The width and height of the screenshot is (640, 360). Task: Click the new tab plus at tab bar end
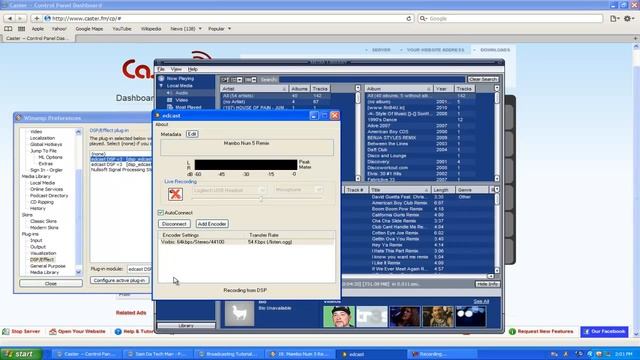[636, 38]
